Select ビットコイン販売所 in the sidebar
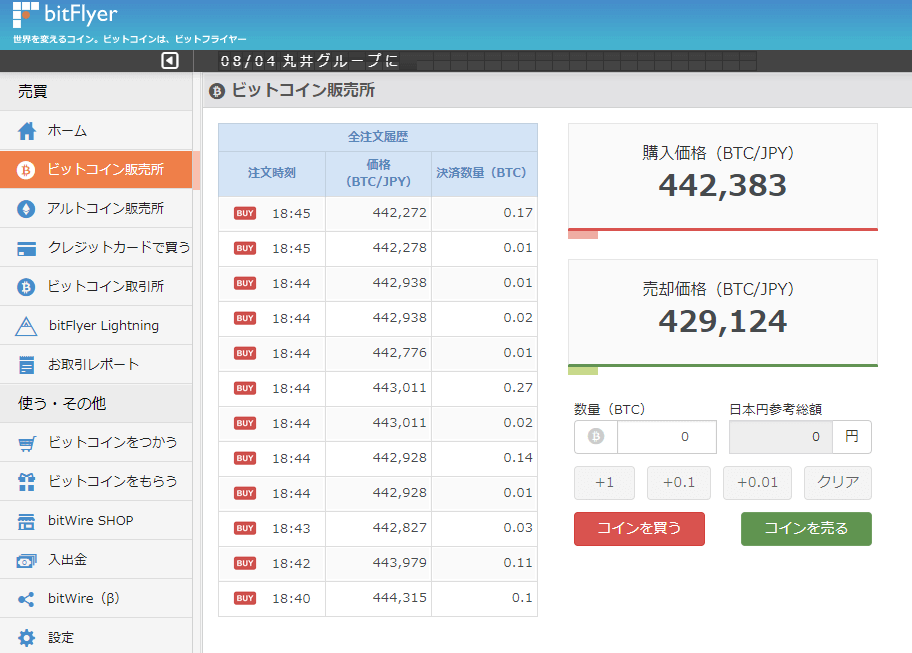This screenshot has height=653, width=912. (96, 169)
